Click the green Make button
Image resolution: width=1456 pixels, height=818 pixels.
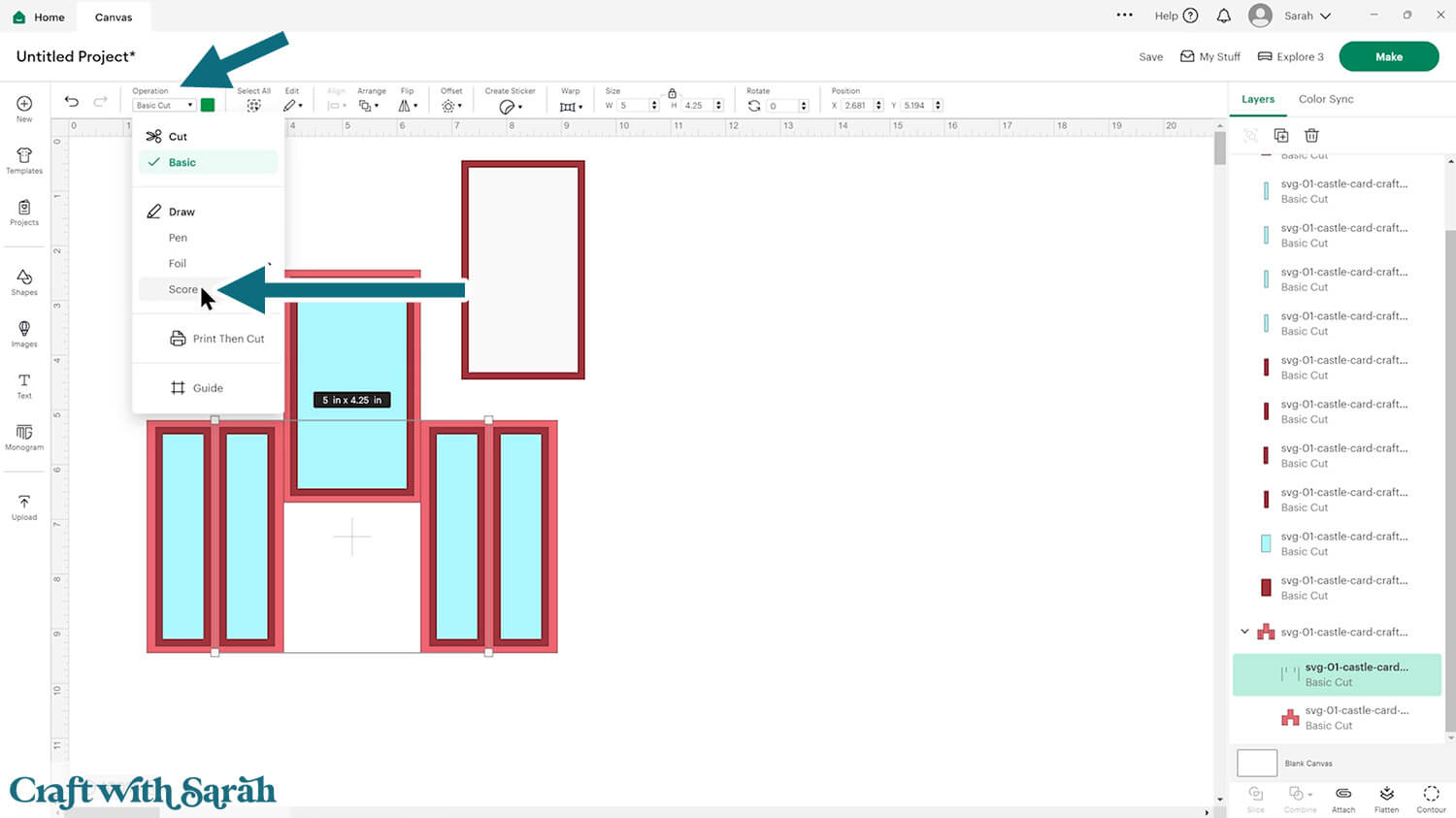coord(1388,56)
